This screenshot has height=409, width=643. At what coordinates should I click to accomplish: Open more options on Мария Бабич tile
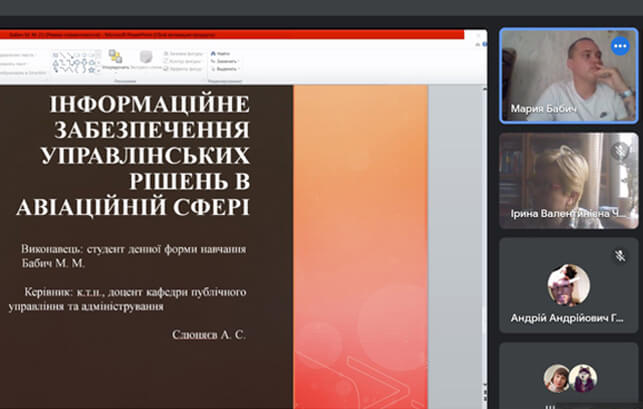click(x=620, y=46)
